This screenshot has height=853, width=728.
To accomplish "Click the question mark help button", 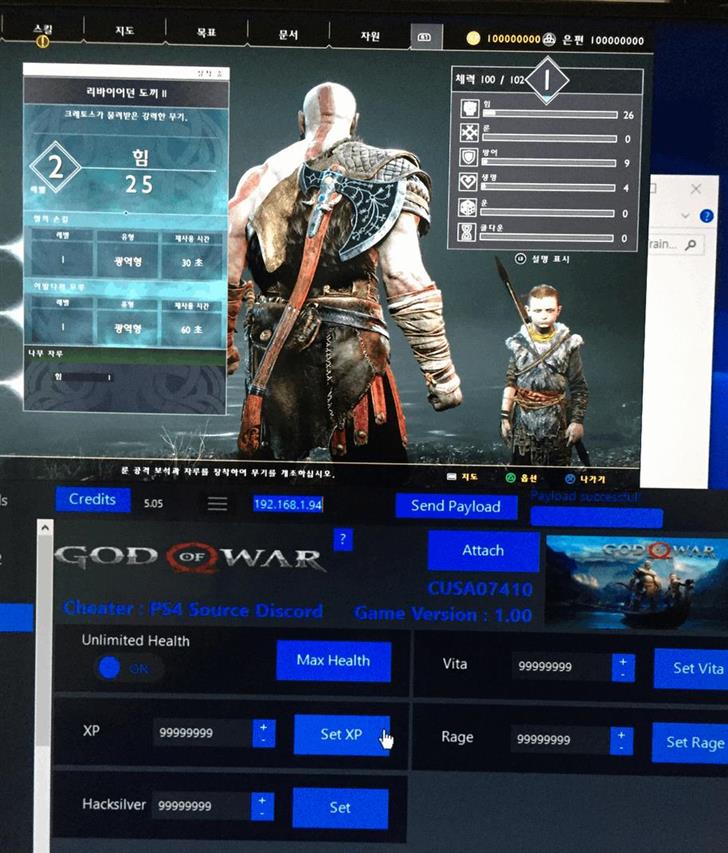I will 343,540.
